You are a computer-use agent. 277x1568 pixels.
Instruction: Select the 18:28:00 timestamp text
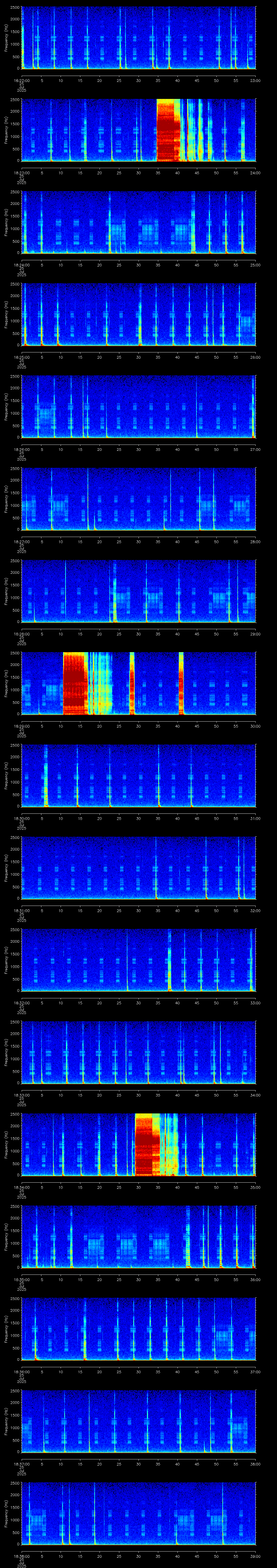[x=21, y=634]
